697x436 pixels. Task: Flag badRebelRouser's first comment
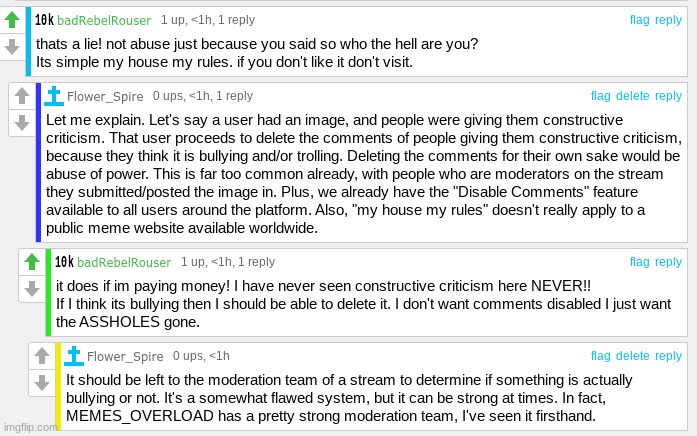click(x=640, y=20)
